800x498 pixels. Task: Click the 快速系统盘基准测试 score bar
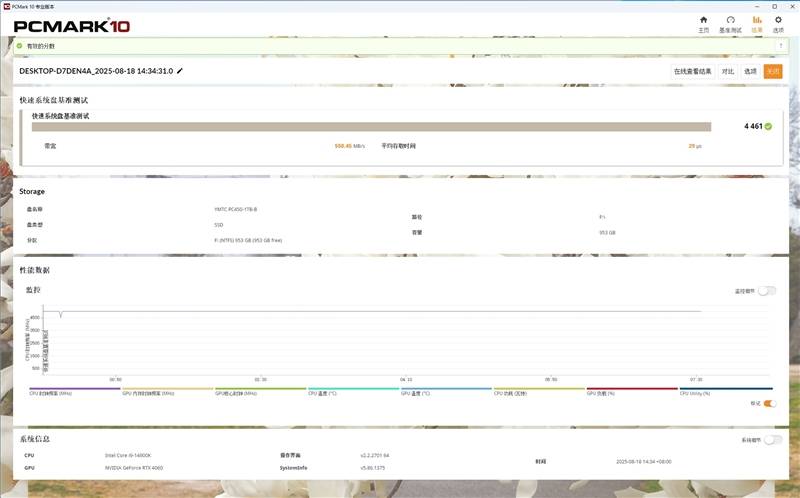(x=371, y=127)
